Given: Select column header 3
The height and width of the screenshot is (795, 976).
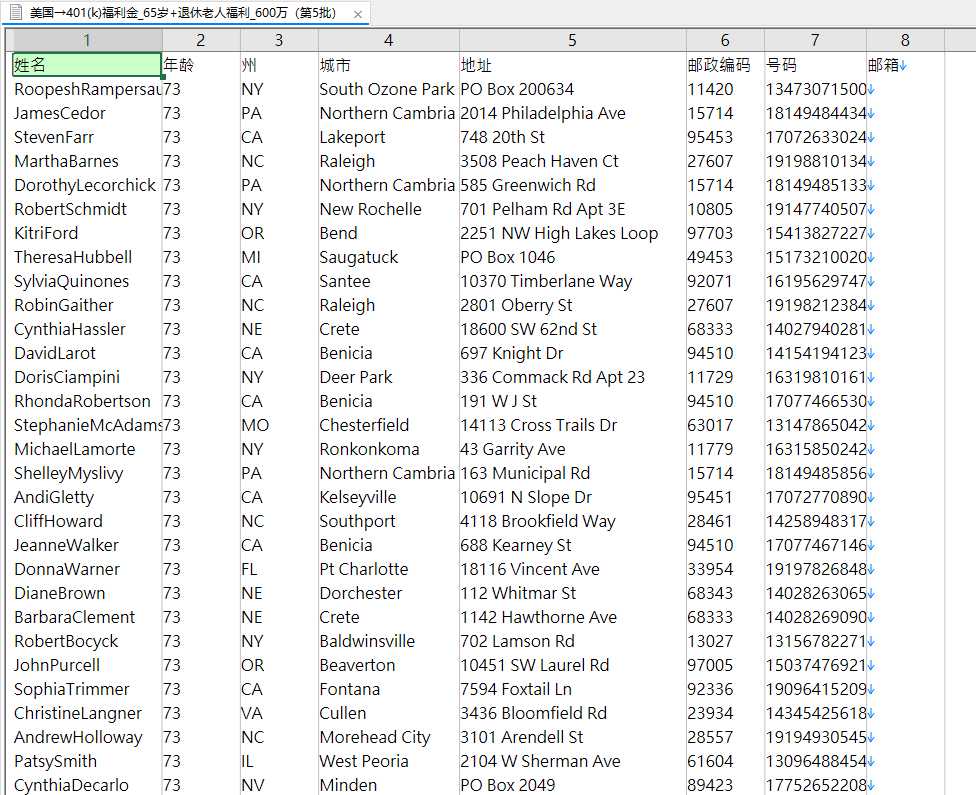Looking at the screenshot, I should click(279, 40).
